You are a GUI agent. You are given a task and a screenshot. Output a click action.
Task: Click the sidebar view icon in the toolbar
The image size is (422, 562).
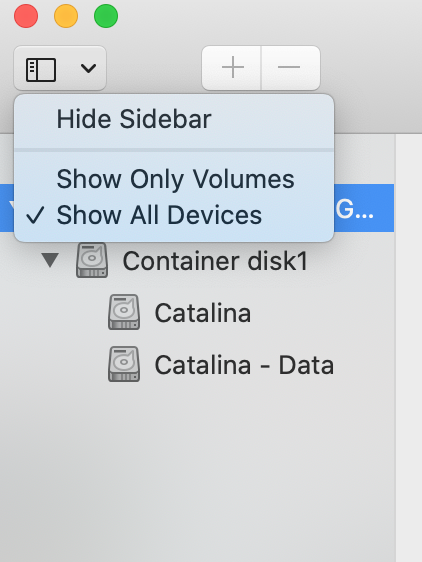pyautogui.click(x=41, y=70)
